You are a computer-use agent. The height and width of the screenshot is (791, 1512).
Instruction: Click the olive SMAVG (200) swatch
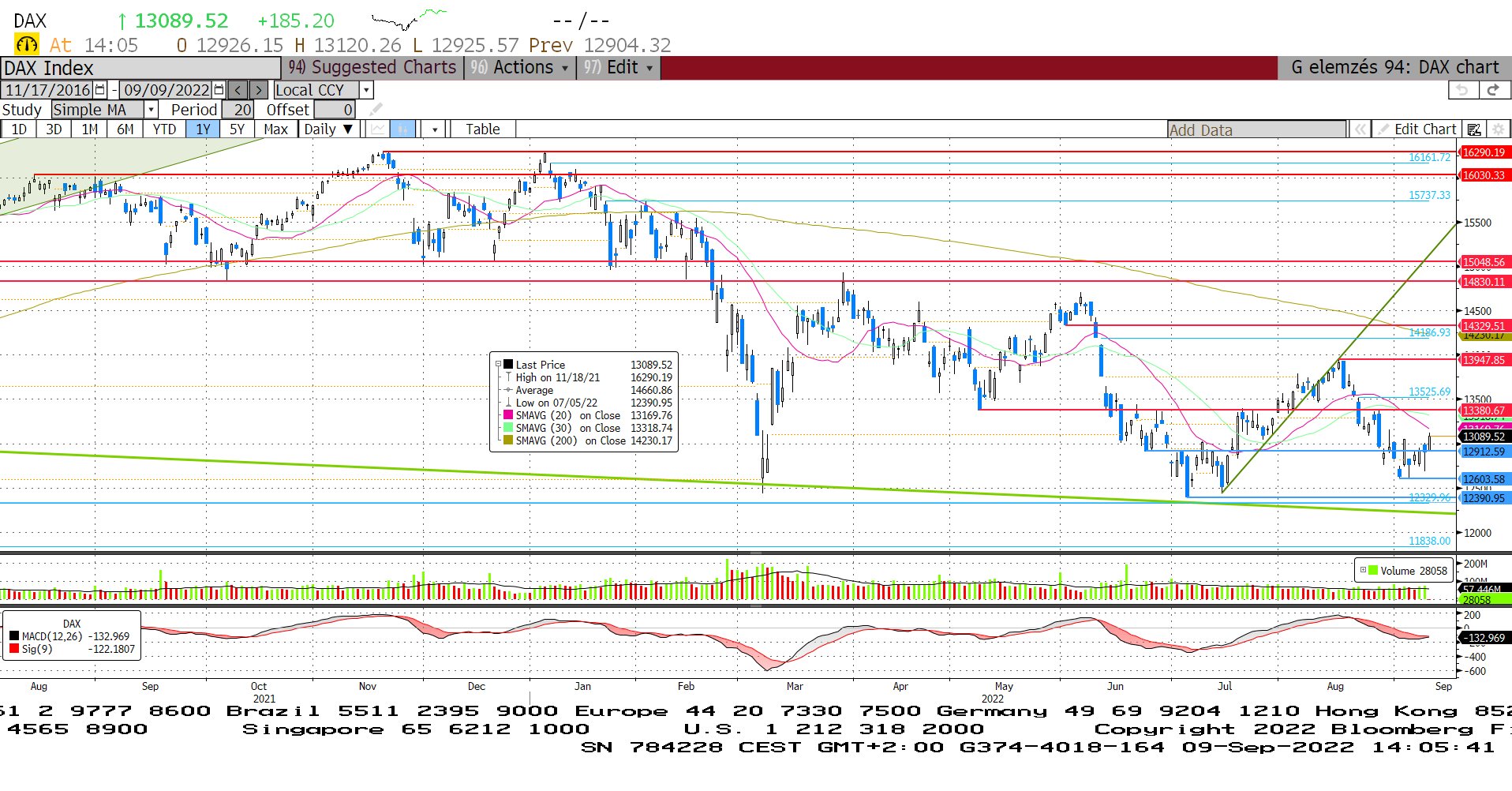pyautogui.click(x=509, y=440)
